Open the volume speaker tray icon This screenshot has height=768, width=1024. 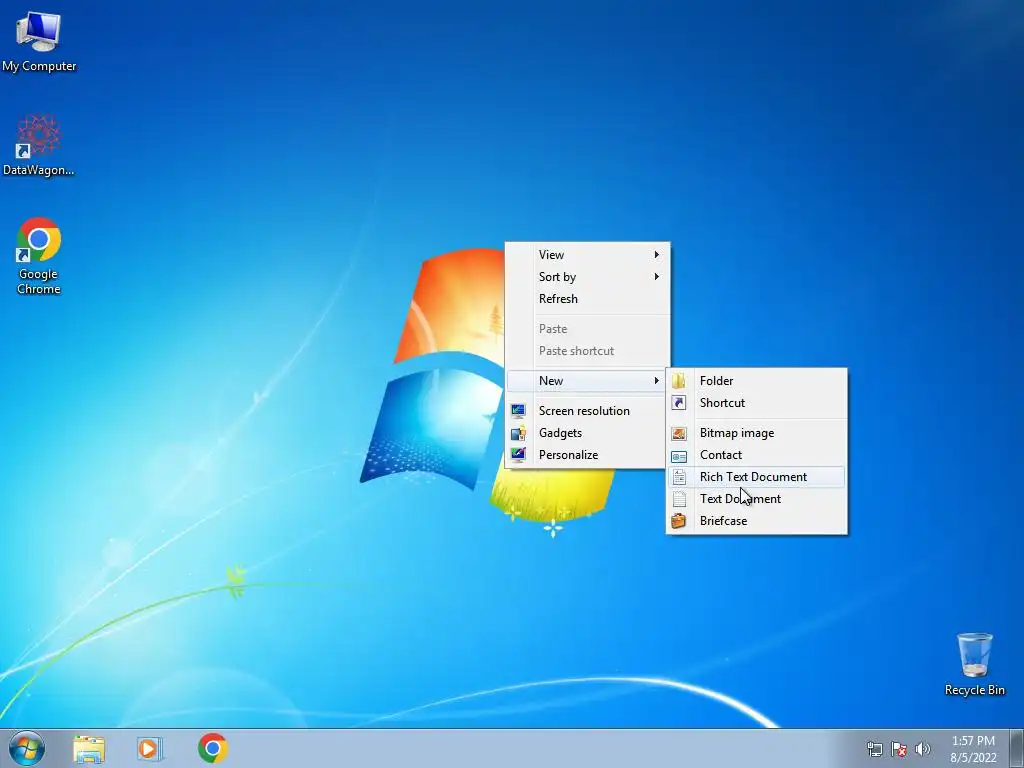(x=922, y=749)
